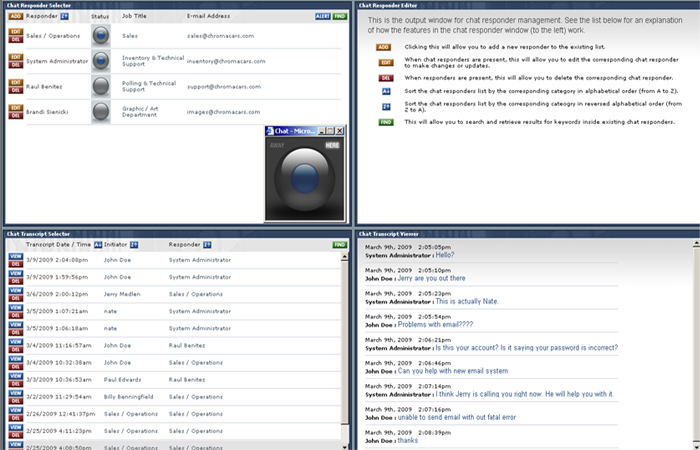Delete transcript from 2/25/2009 4:11:23pm
The image size is (700, 450).
pos(16,435)
